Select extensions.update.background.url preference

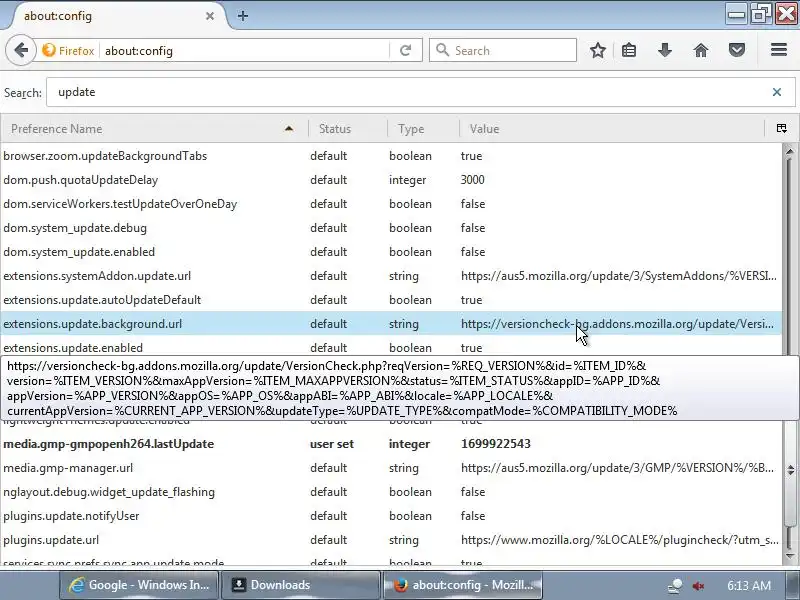tap(391, 323)
